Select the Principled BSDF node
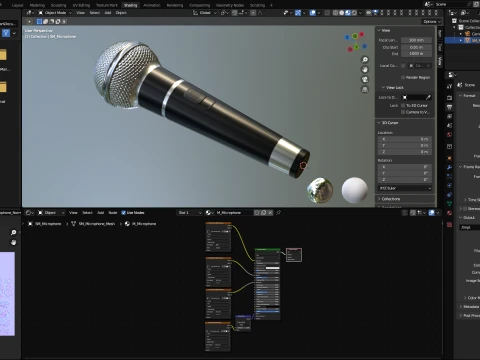The width and height of the screenshot is (480, 360). (x=267, y=284)
